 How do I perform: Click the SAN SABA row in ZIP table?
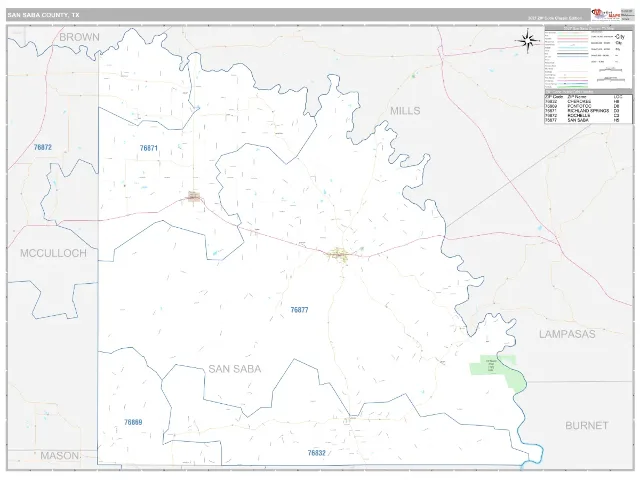pyautogui.click(x=588, y=120)
